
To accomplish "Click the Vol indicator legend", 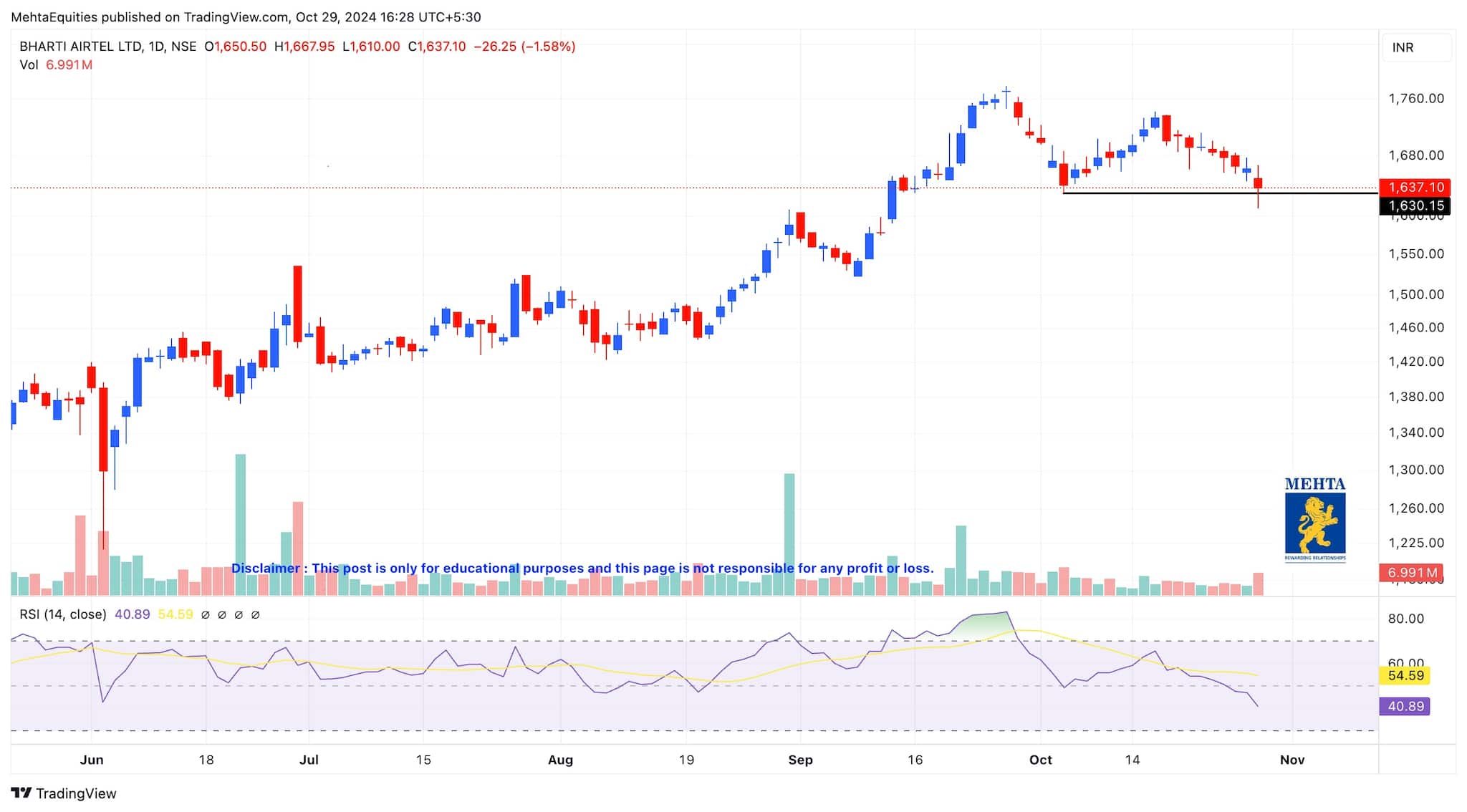I will (x=29, y=65).
